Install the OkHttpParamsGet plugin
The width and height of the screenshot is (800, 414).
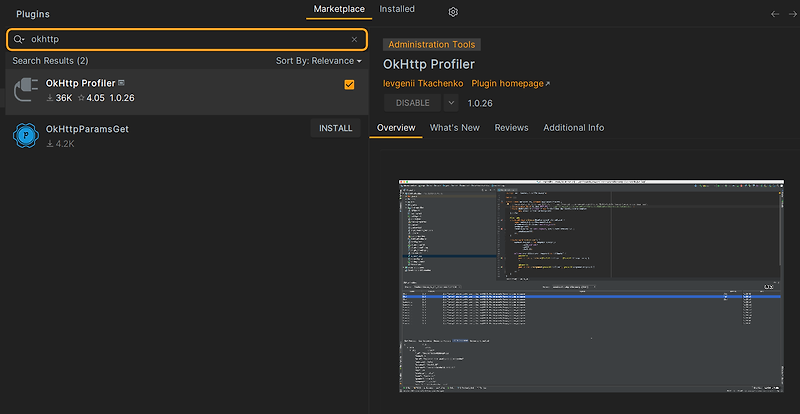coord(336,128)
